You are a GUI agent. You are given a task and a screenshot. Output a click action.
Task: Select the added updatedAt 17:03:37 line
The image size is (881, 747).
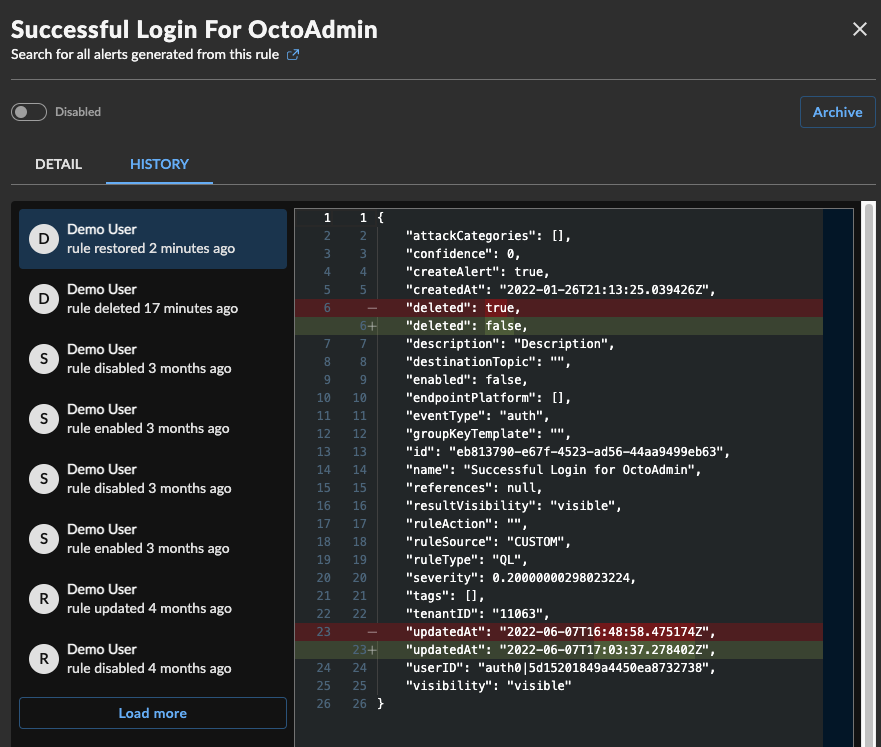tap(558, 650)
